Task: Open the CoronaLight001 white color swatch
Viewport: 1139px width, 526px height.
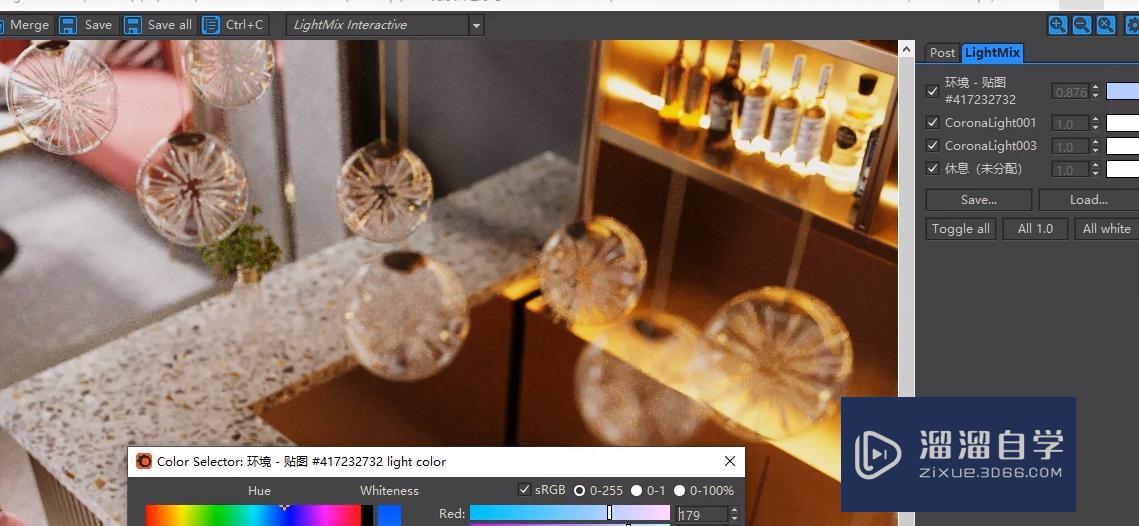Action: tap(1122, 123)
